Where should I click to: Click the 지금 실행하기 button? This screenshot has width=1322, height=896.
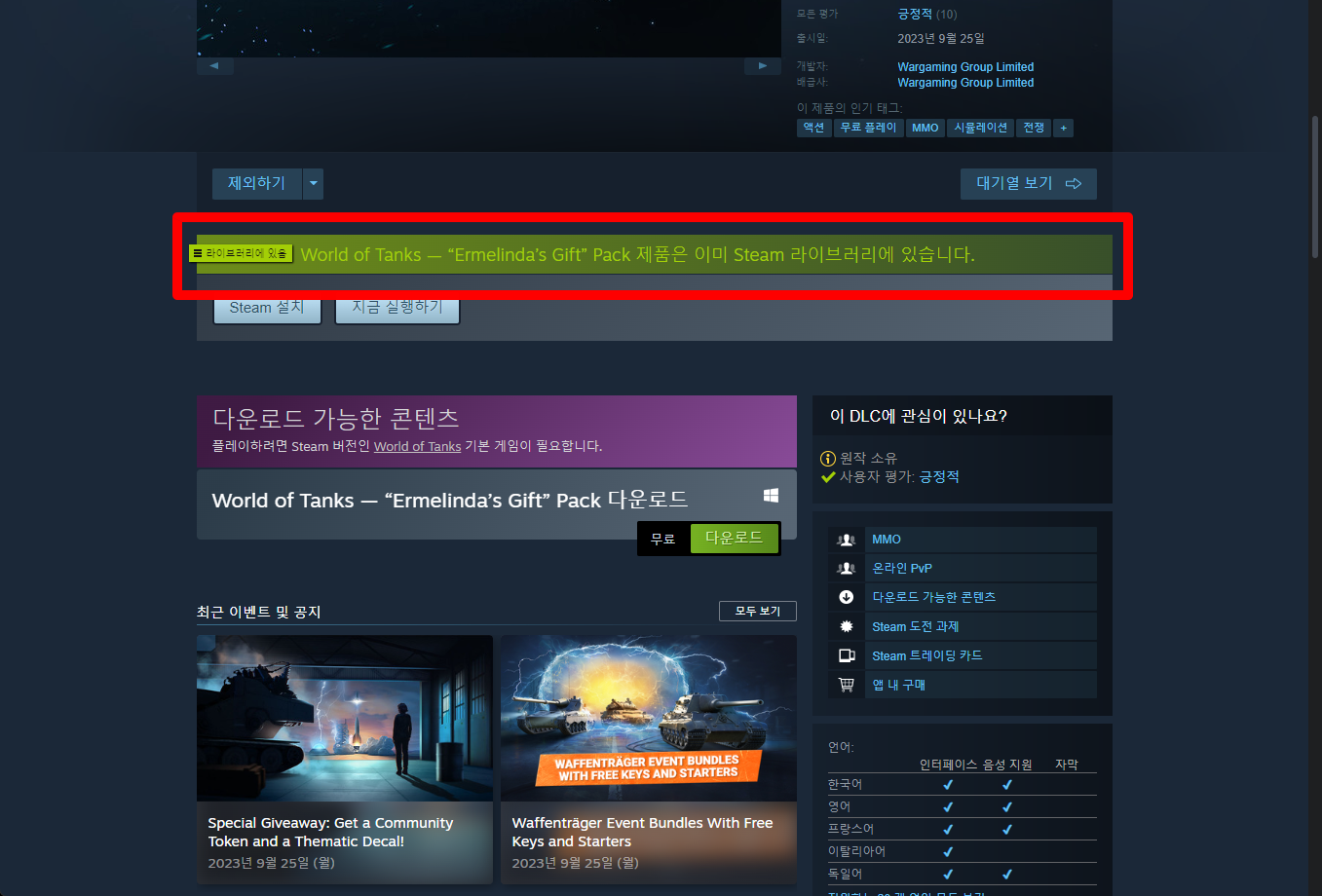click(397, 308)
